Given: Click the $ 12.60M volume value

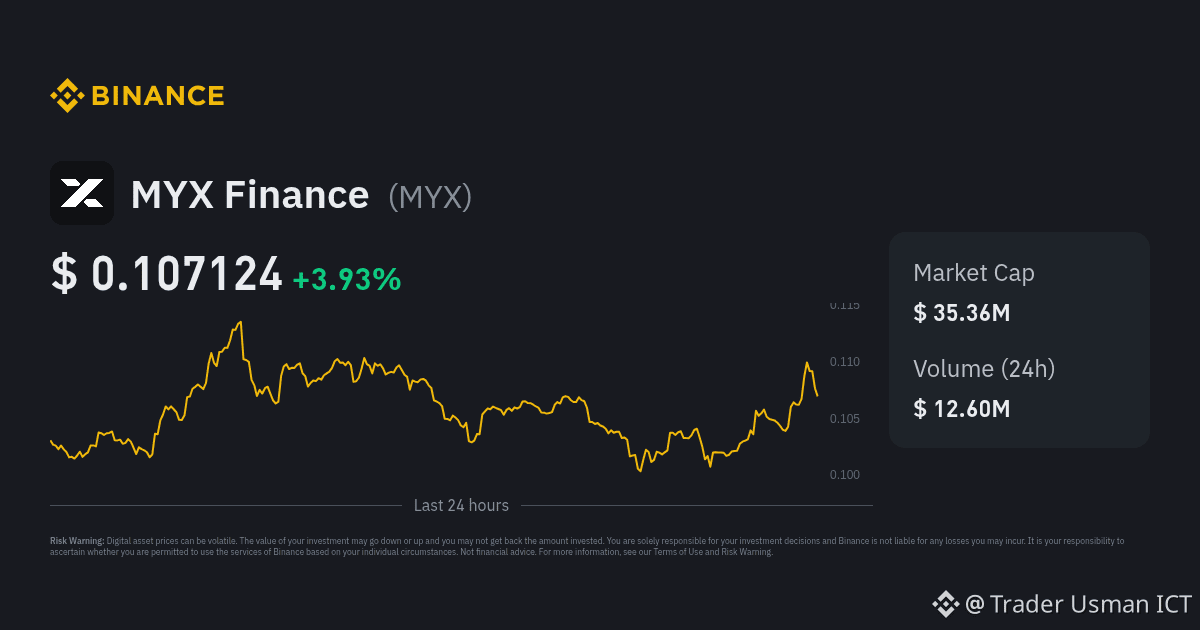Looking at the screenshot, I should (962, 409).
